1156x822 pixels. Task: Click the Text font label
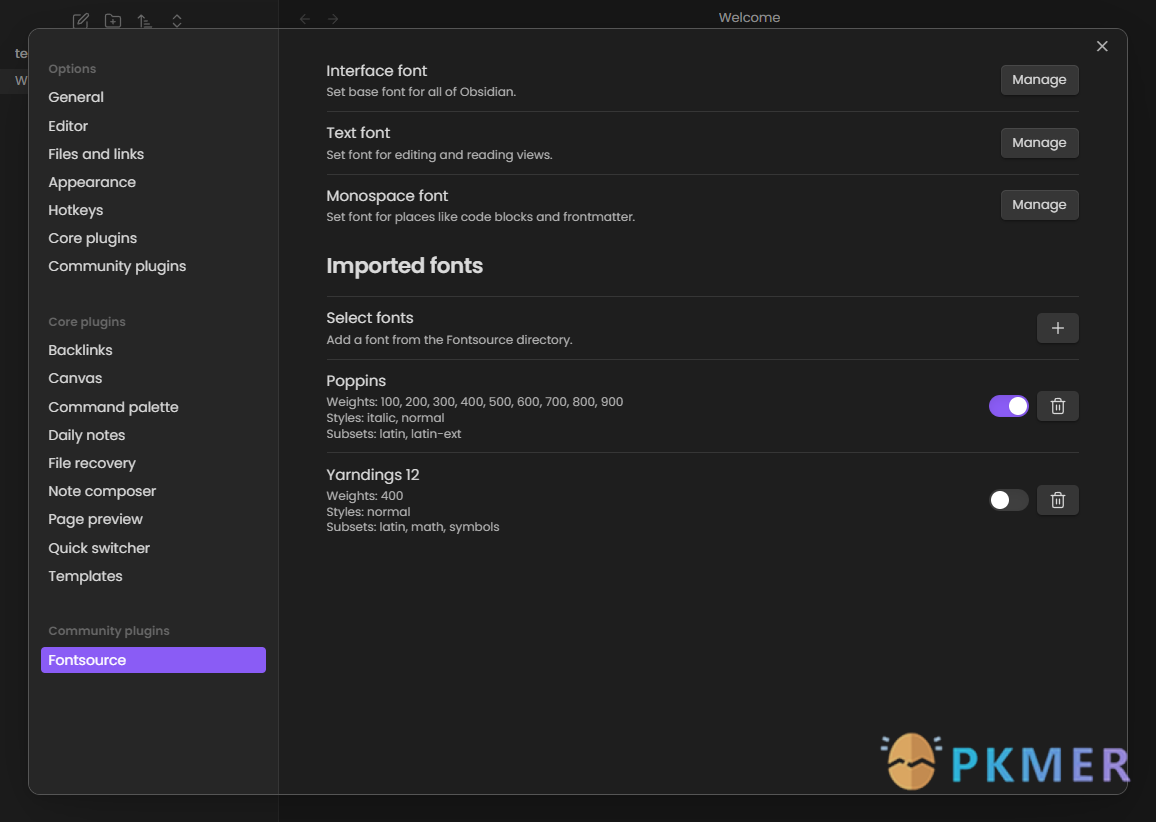click(358, 133)
